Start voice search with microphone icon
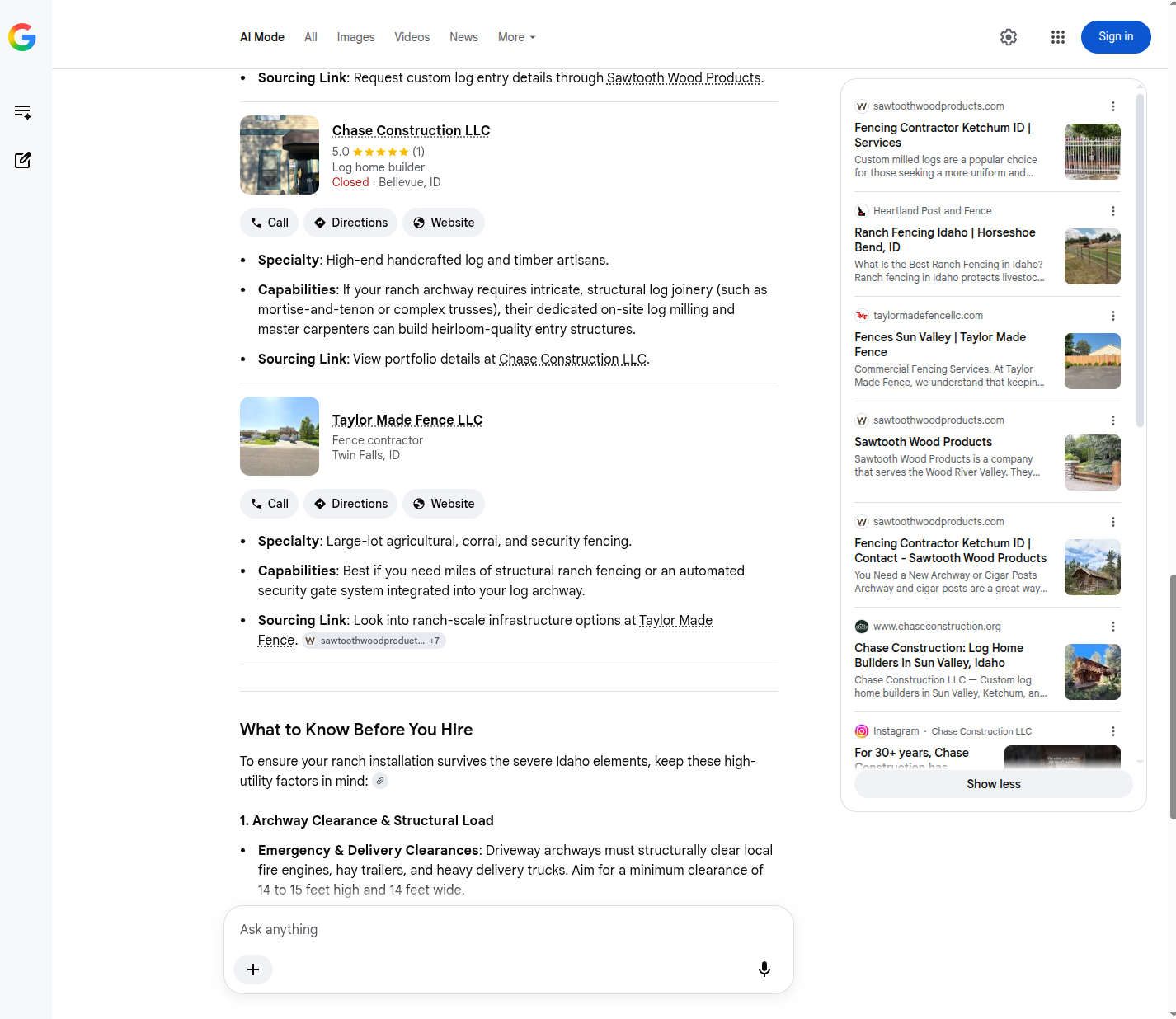This screenshot has height=1019, width=1176. tap(764, 970)
